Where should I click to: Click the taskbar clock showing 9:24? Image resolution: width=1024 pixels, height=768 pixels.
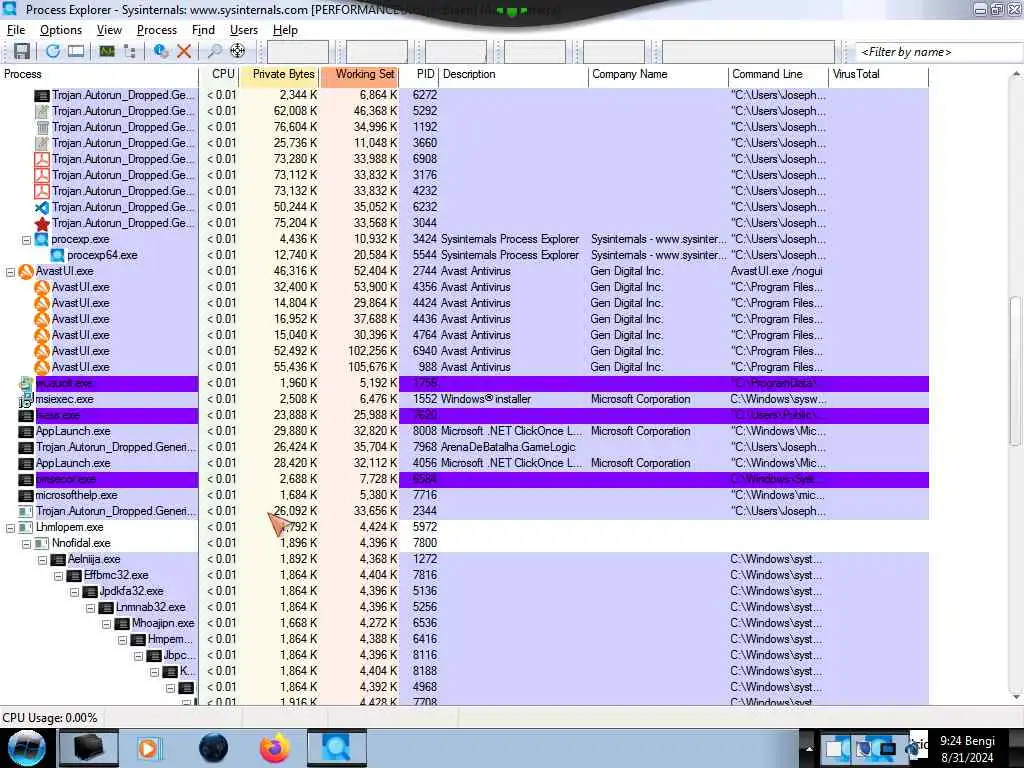click(x=967, y=749)
